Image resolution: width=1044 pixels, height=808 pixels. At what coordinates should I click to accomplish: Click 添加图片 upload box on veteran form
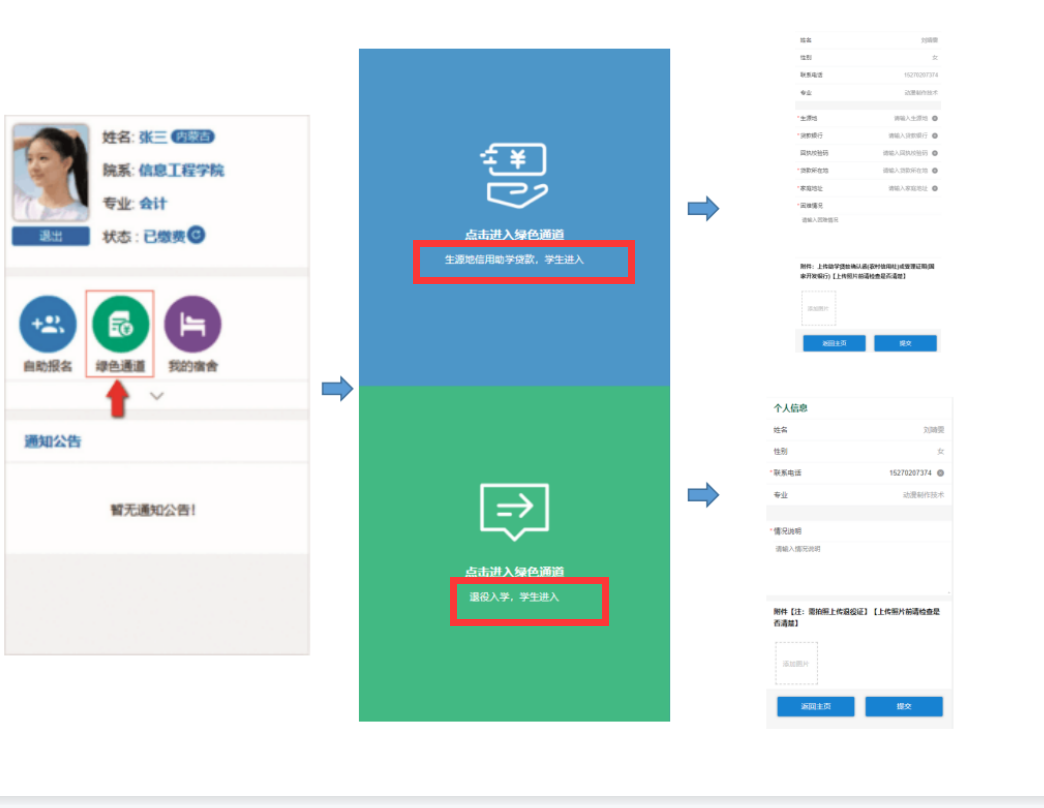pos(796,663)
